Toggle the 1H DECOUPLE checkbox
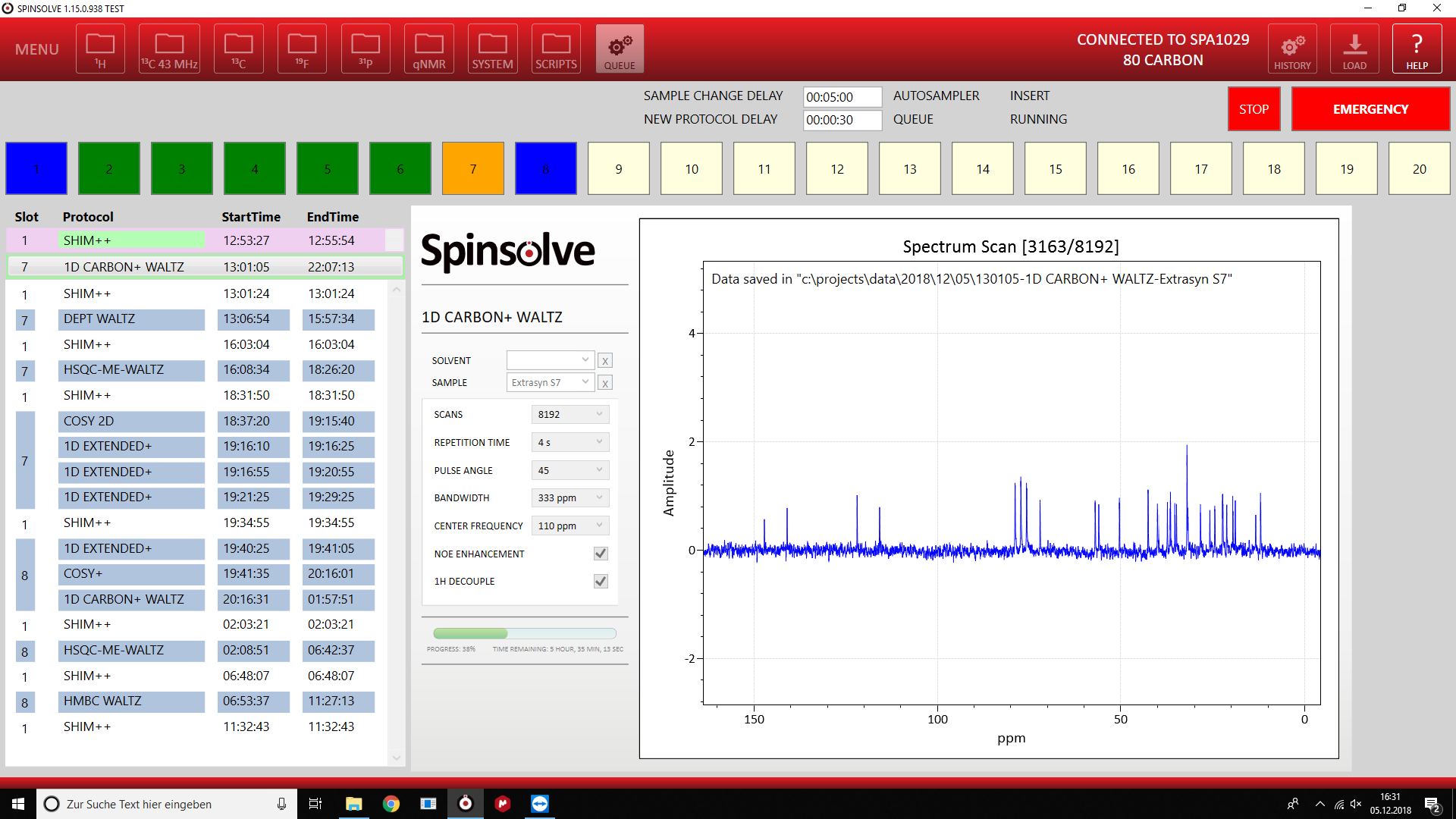This screenshot has height=819, width=1456. pyautogui.click(x=601, y=582)
